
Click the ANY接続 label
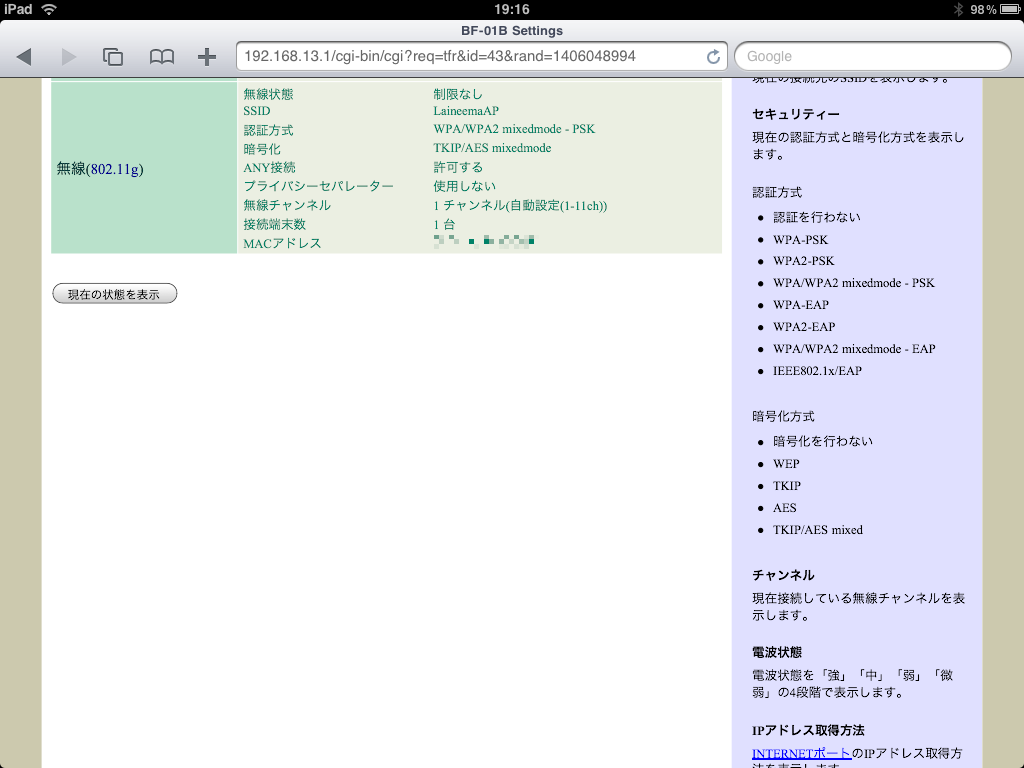click(x=269, y=168)
